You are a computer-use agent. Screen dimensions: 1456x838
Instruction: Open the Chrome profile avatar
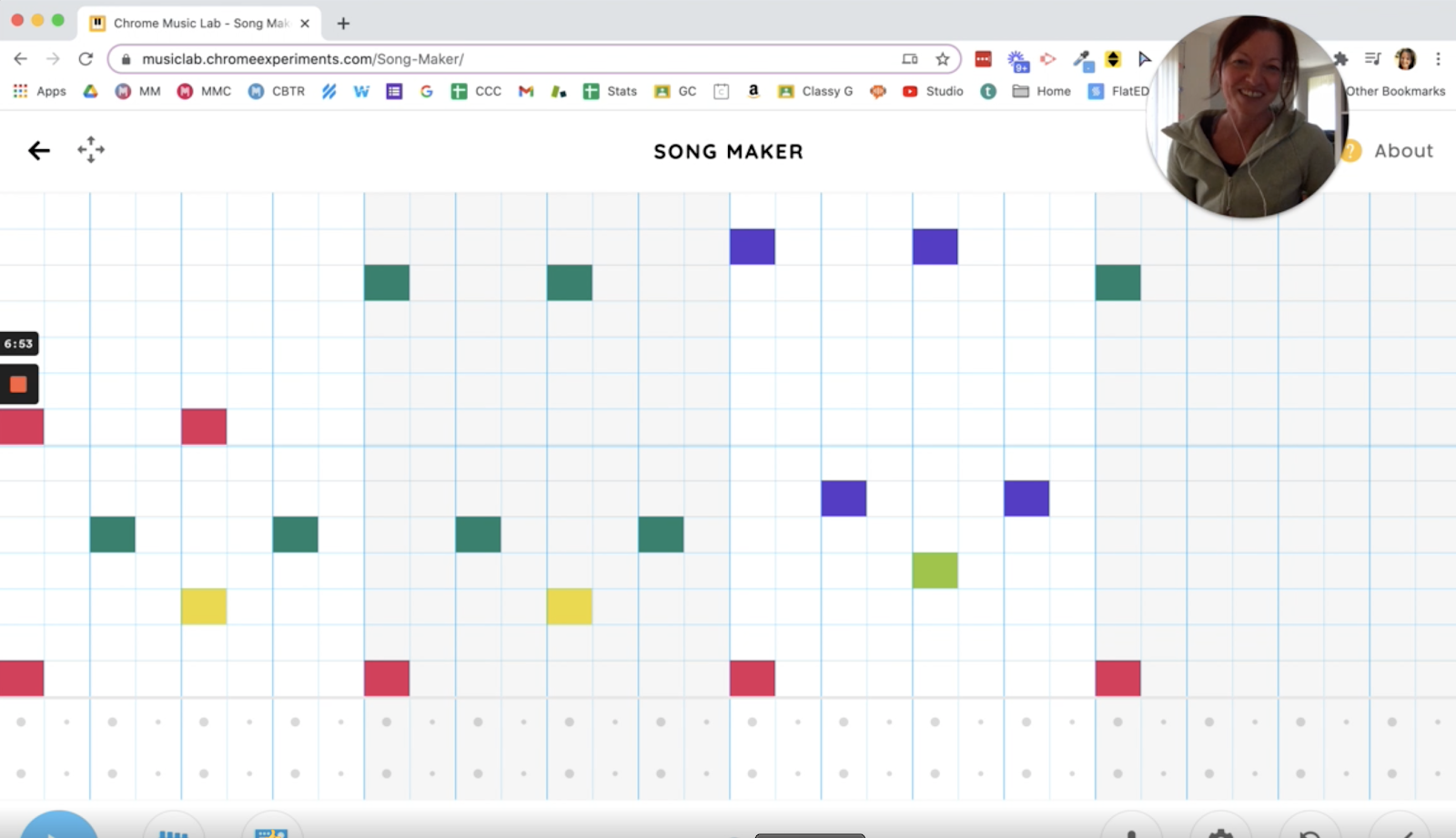pyautogui.click(x=1406, y=59)
